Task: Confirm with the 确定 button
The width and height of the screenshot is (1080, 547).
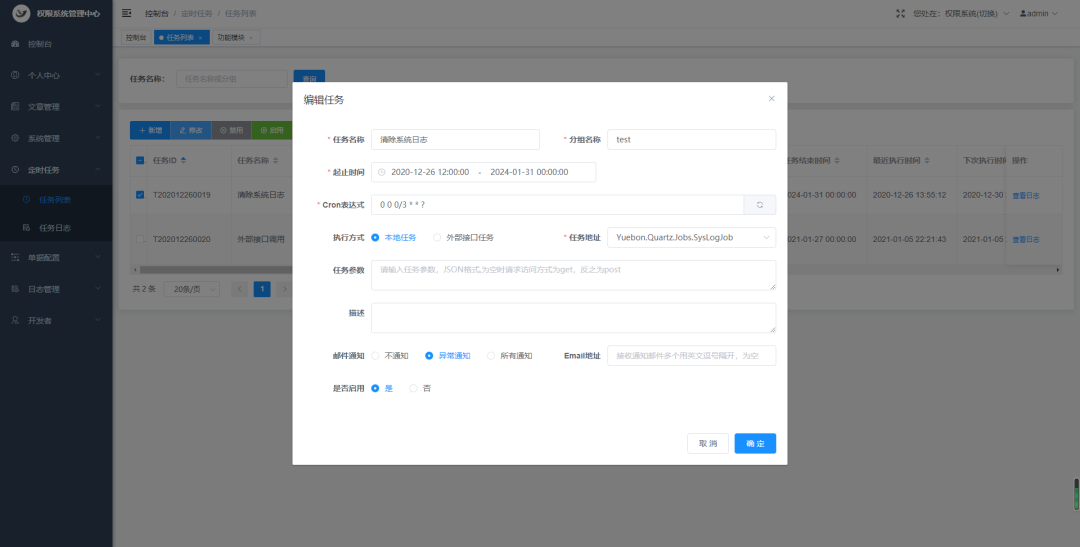Action: 755,444
